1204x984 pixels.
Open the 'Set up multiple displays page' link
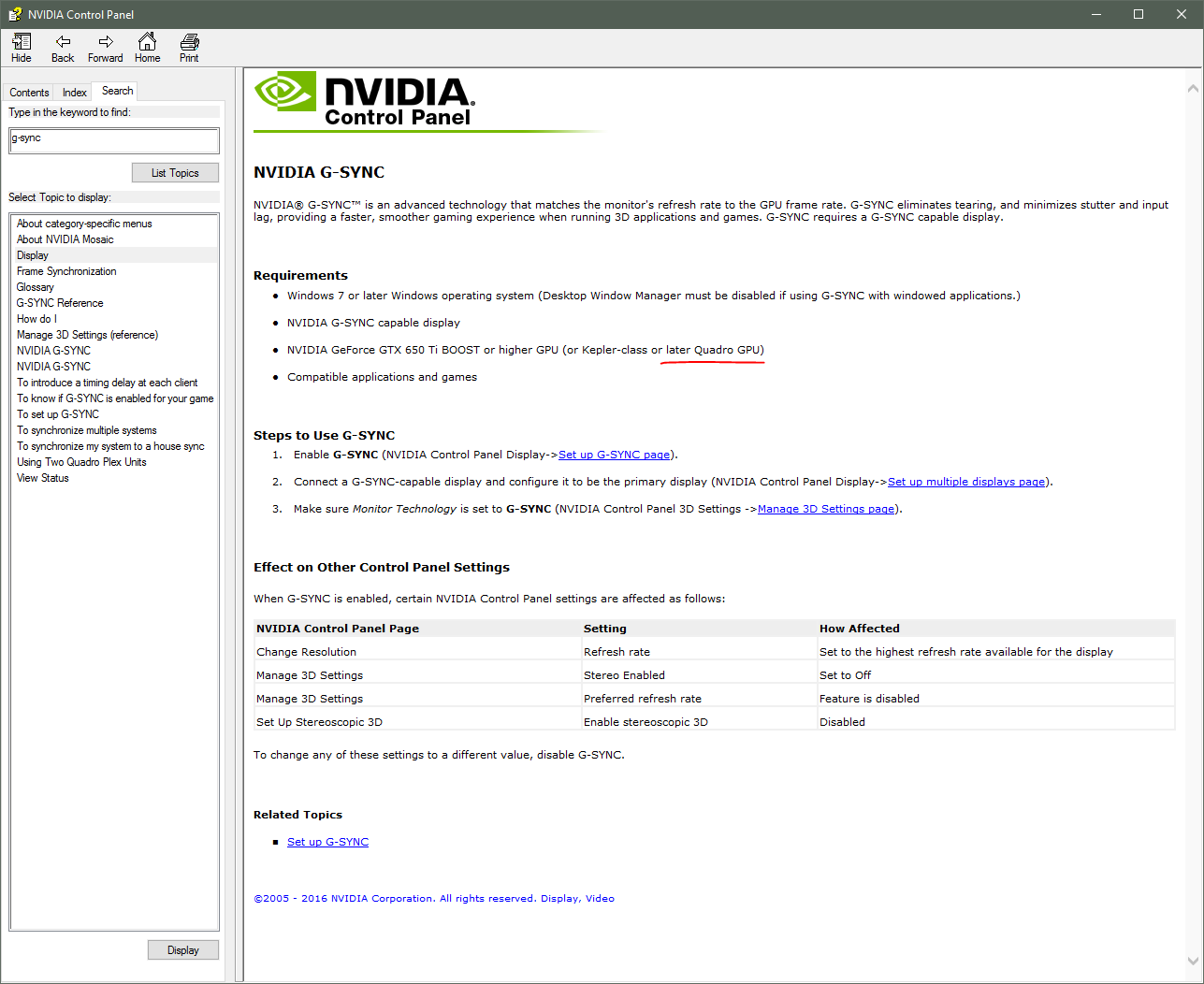pos(966,482)
